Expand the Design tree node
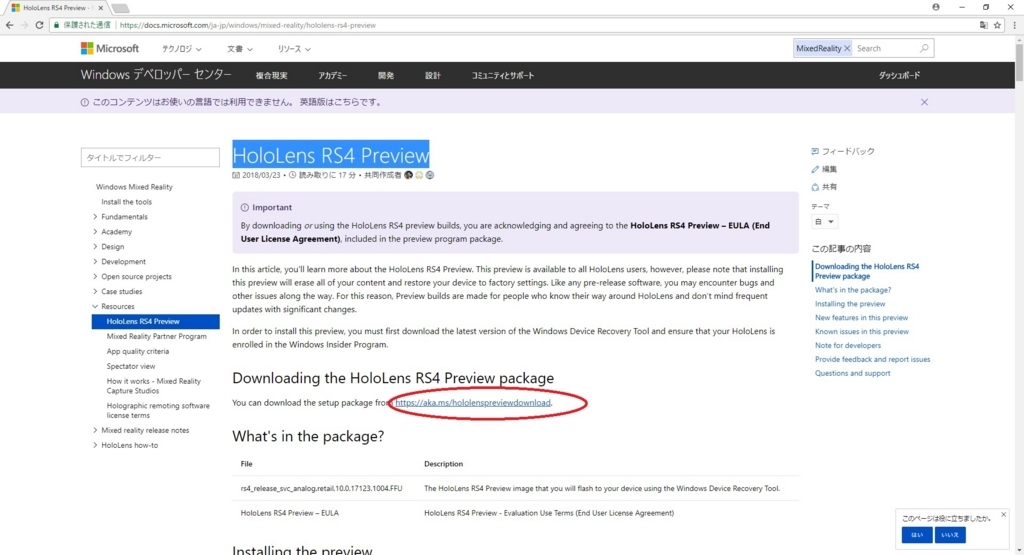 point(95,247)
